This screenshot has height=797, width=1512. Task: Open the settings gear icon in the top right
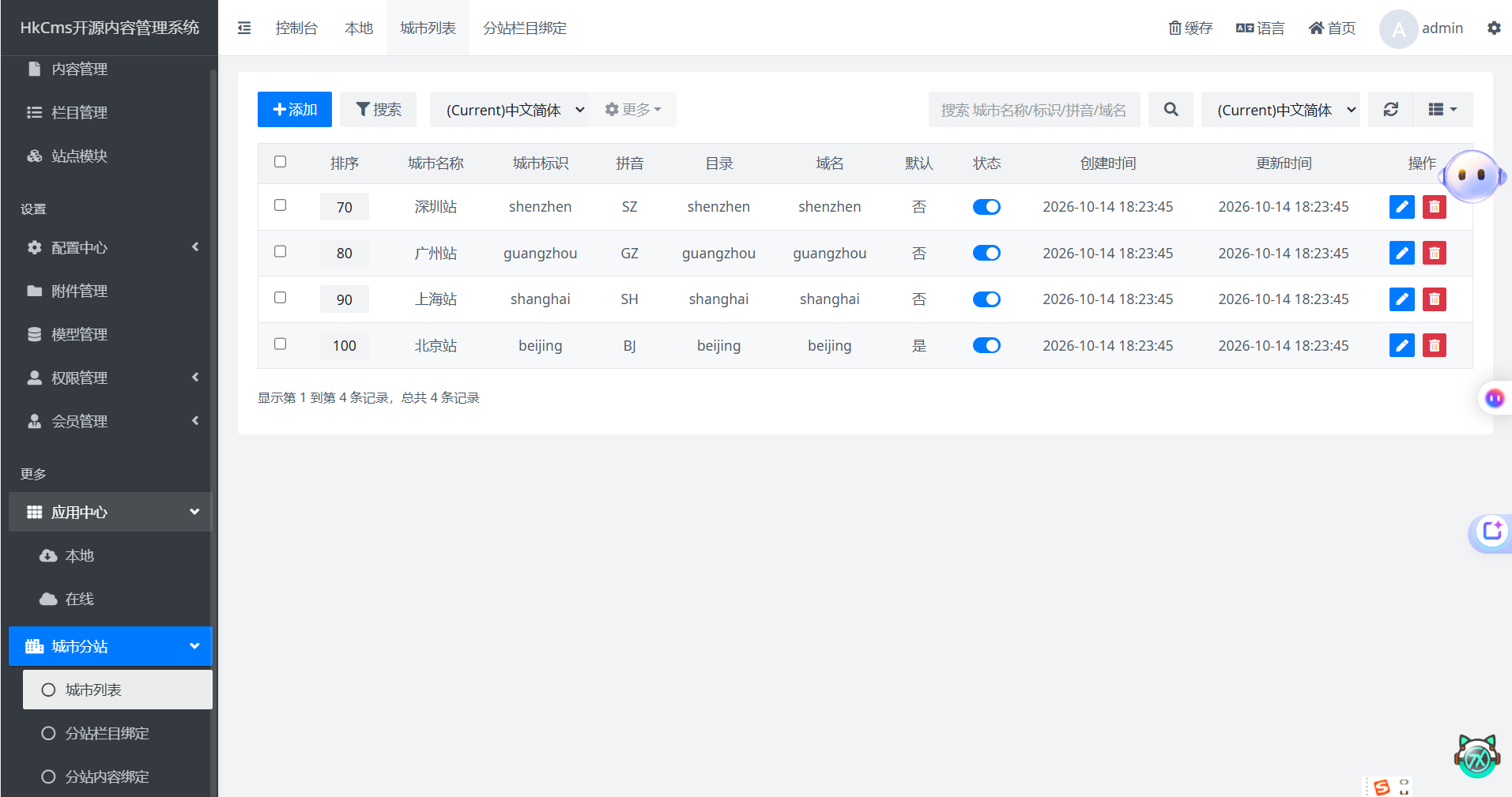(1494, 28)
